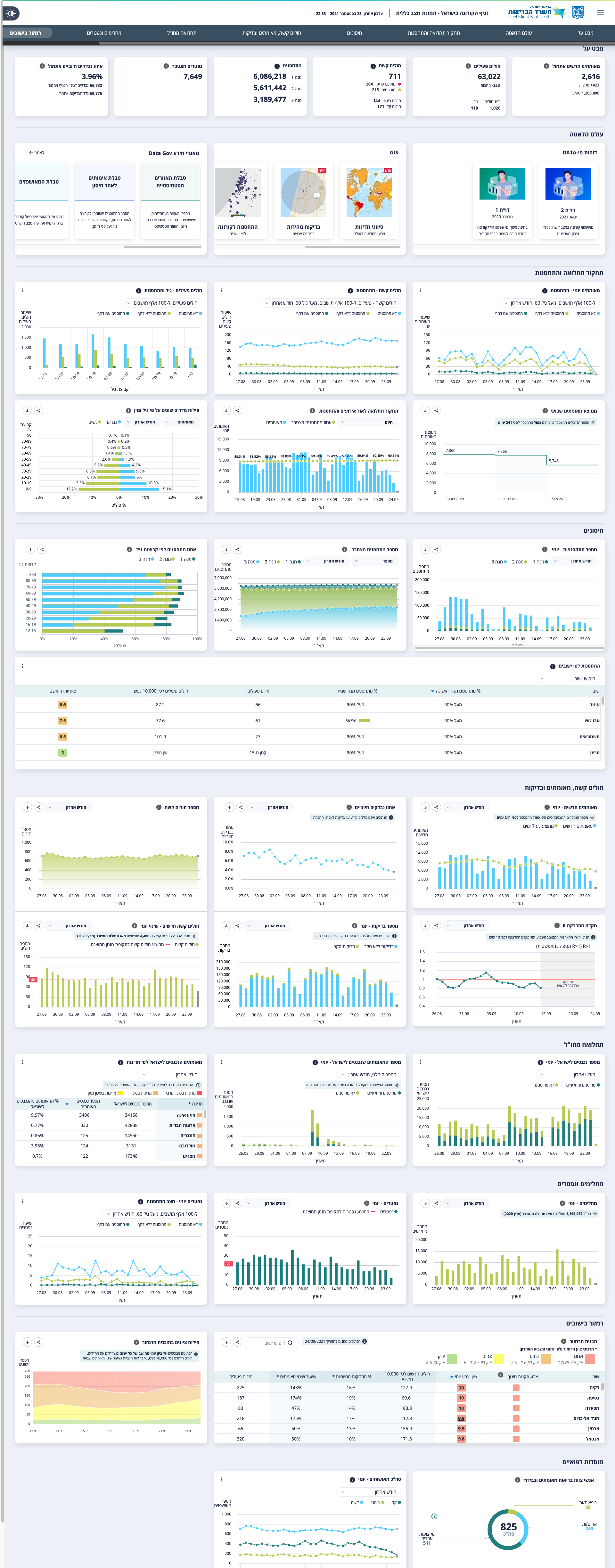
Task: Share the מחלימים - יומי chart
Action: [436, 1203]
